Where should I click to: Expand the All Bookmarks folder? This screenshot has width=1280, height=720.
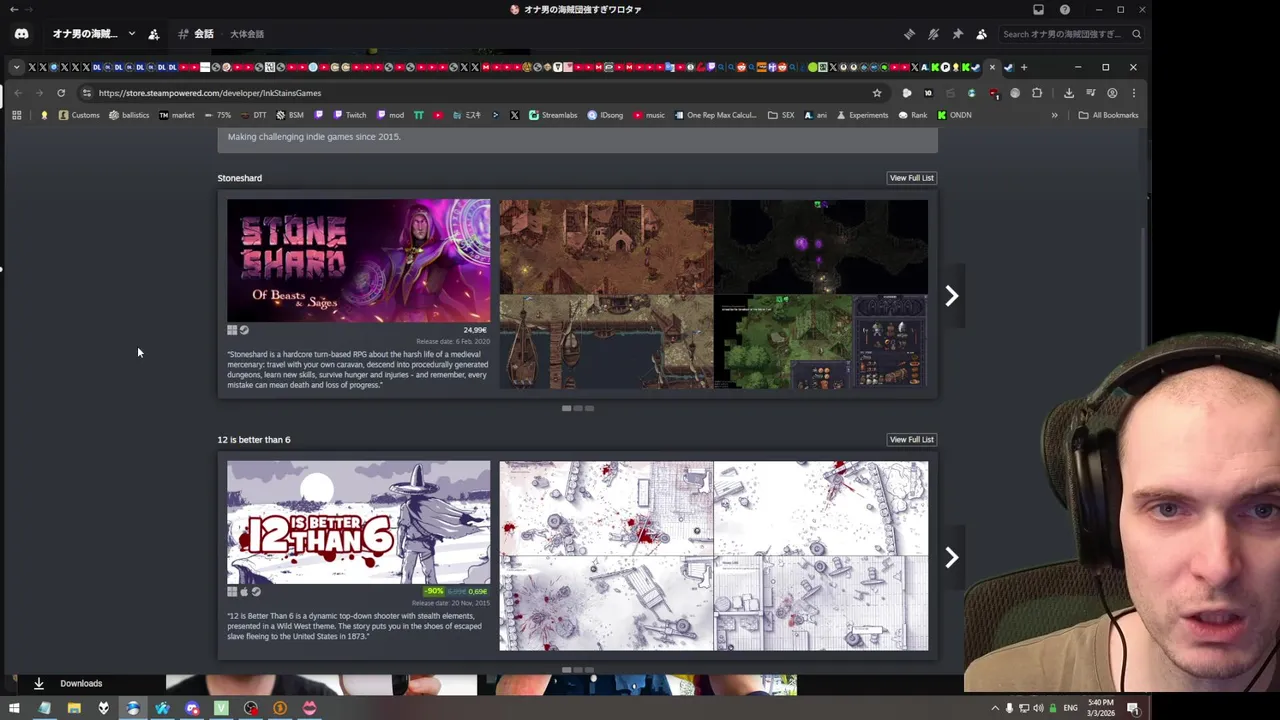[1108, 115]
